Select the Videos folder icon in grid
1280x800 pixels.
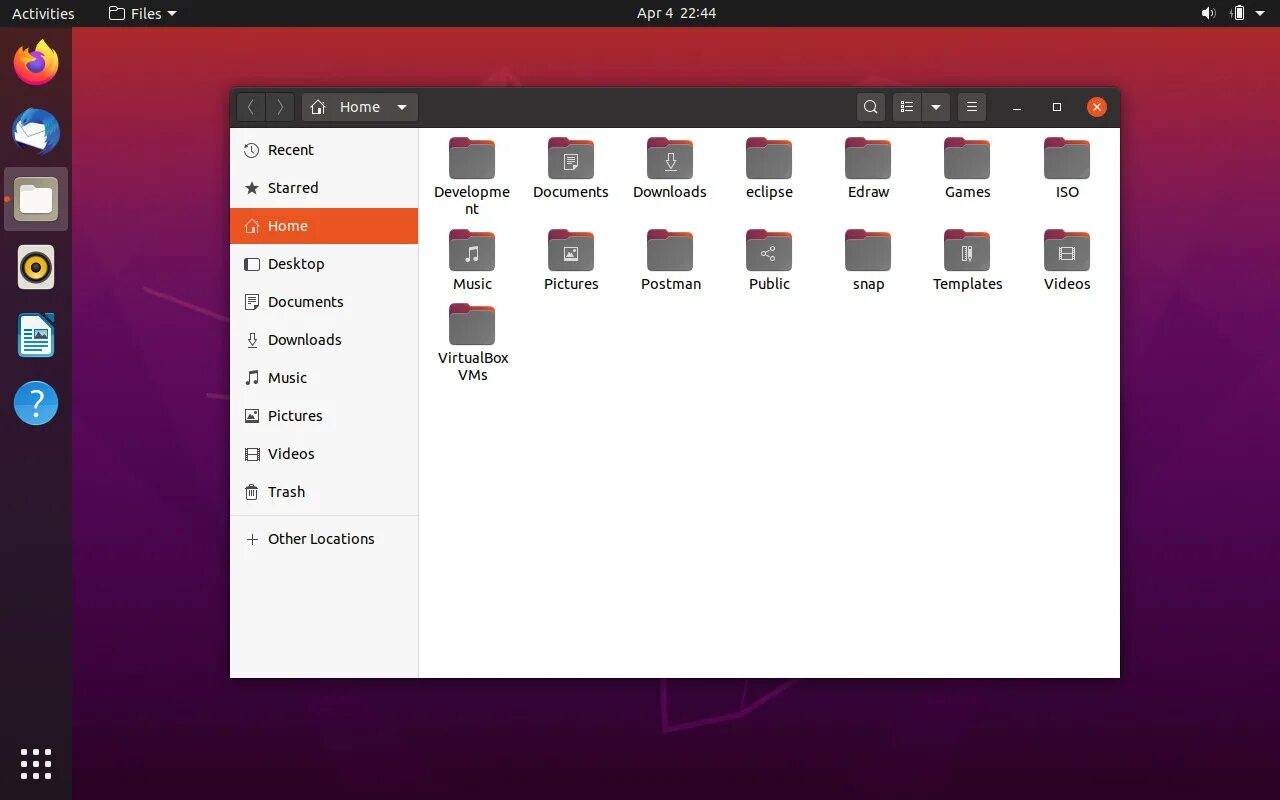point(1067,251)
